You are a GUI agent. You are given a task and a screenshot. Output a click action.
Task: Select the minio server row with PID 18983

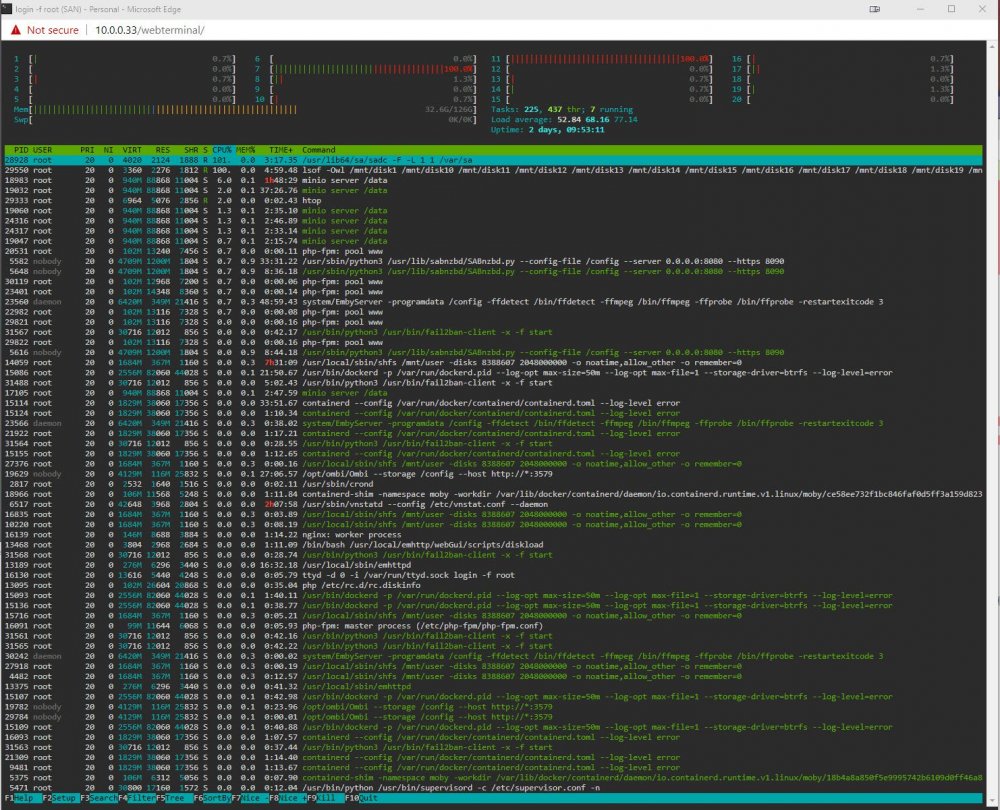point(493,180)
